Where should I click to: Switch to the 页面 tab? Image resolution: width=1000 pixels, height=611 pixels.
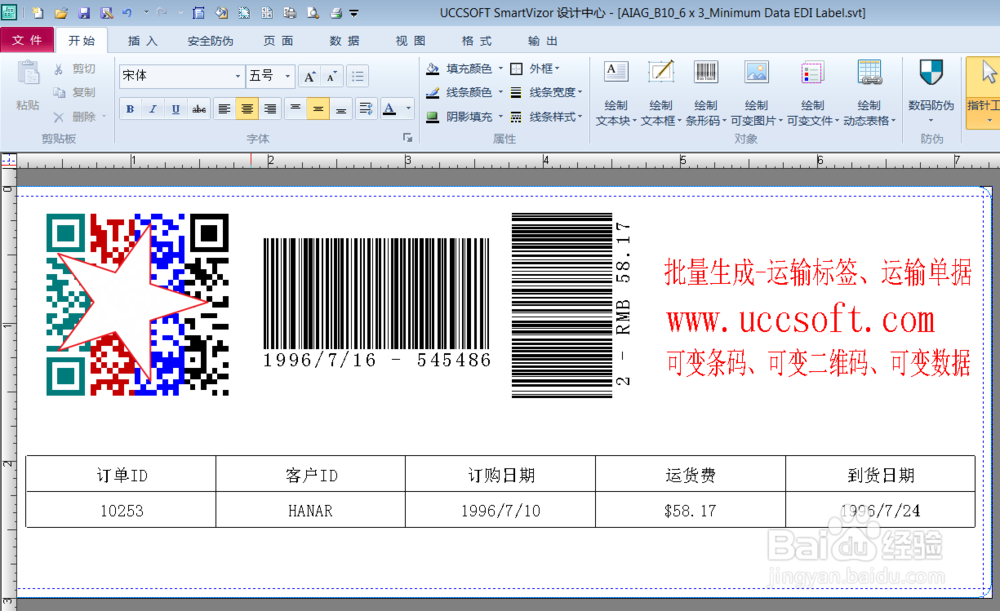click(x=279, y=41)
